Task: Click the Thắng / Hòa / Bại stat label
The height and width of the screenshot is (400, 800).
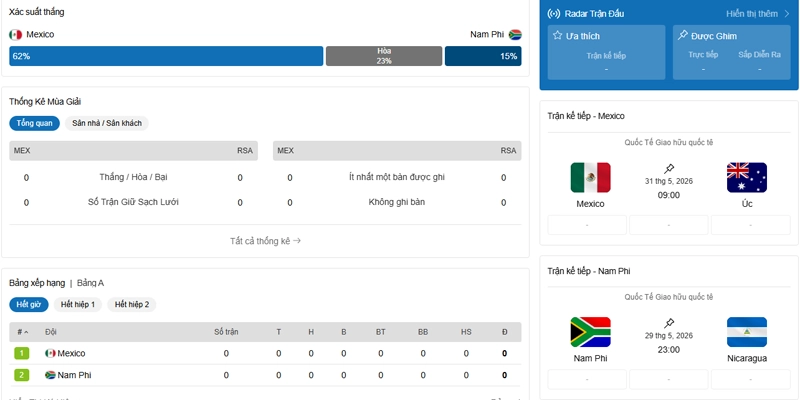Action: coord(133,177)
